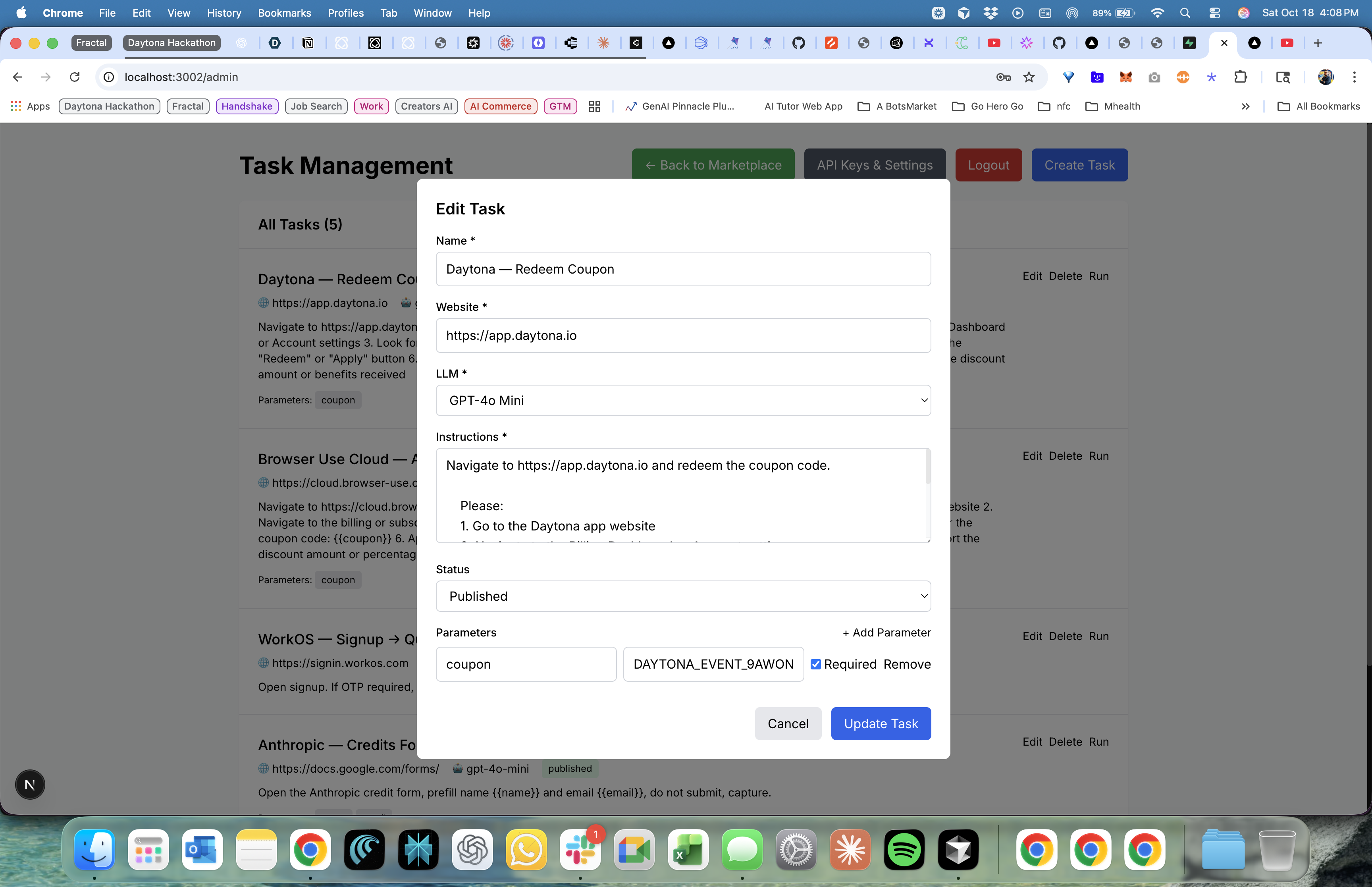Open the Bookmarks menu in menu bar
Viewport: 1372px width, 887px height.
pyautogui.click(x=284, y=13)
